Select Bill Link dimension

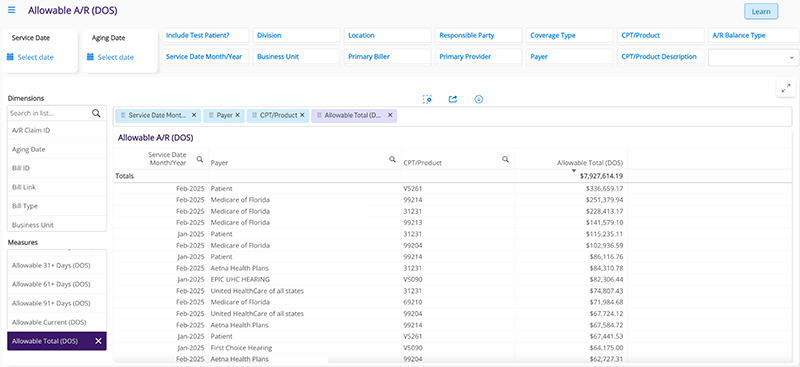[x=57, y=187]
